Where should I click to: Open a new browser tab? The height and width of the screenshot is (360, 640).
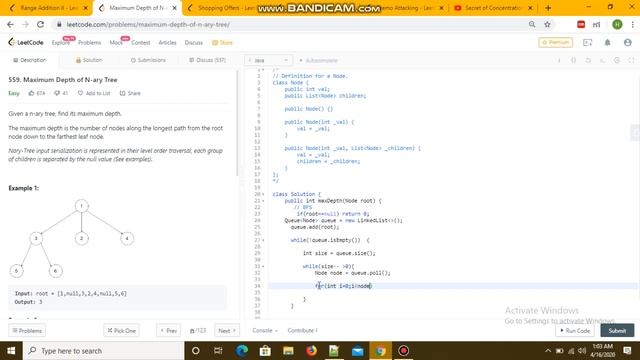tap(548, 8)
